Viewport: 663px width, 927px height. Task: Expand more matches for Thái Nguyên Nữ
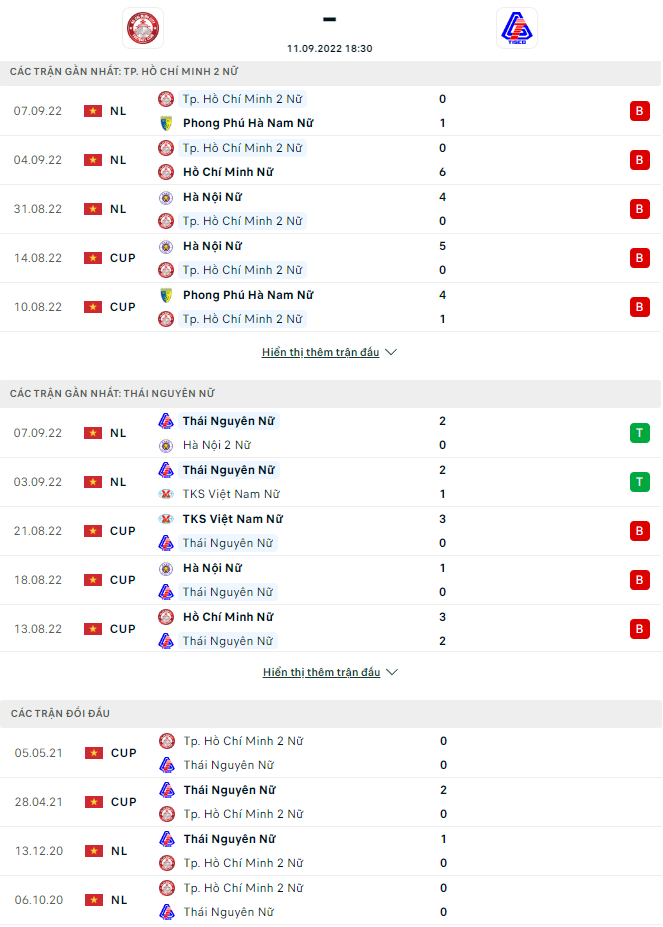tap(321, 673)
